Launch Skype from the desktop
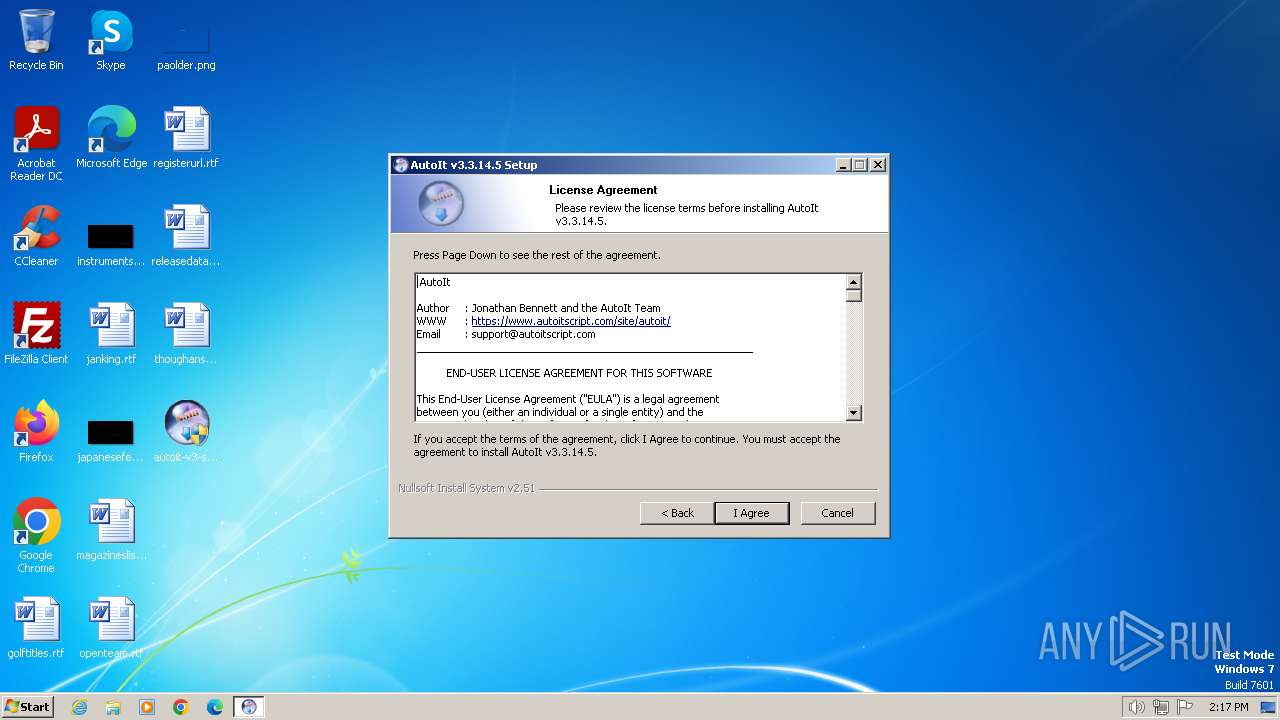 click(111, 40)
